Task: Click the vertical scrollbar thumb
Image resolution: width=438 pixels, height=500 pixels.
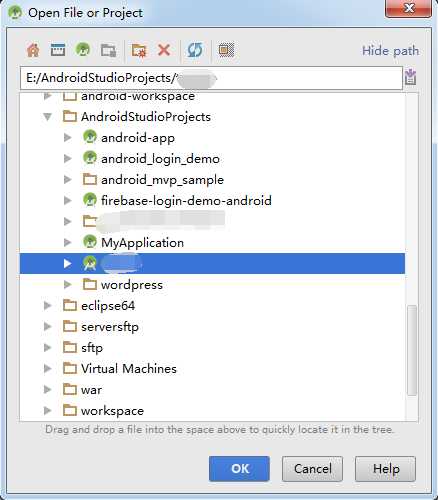Action: [x=412, y=350]
